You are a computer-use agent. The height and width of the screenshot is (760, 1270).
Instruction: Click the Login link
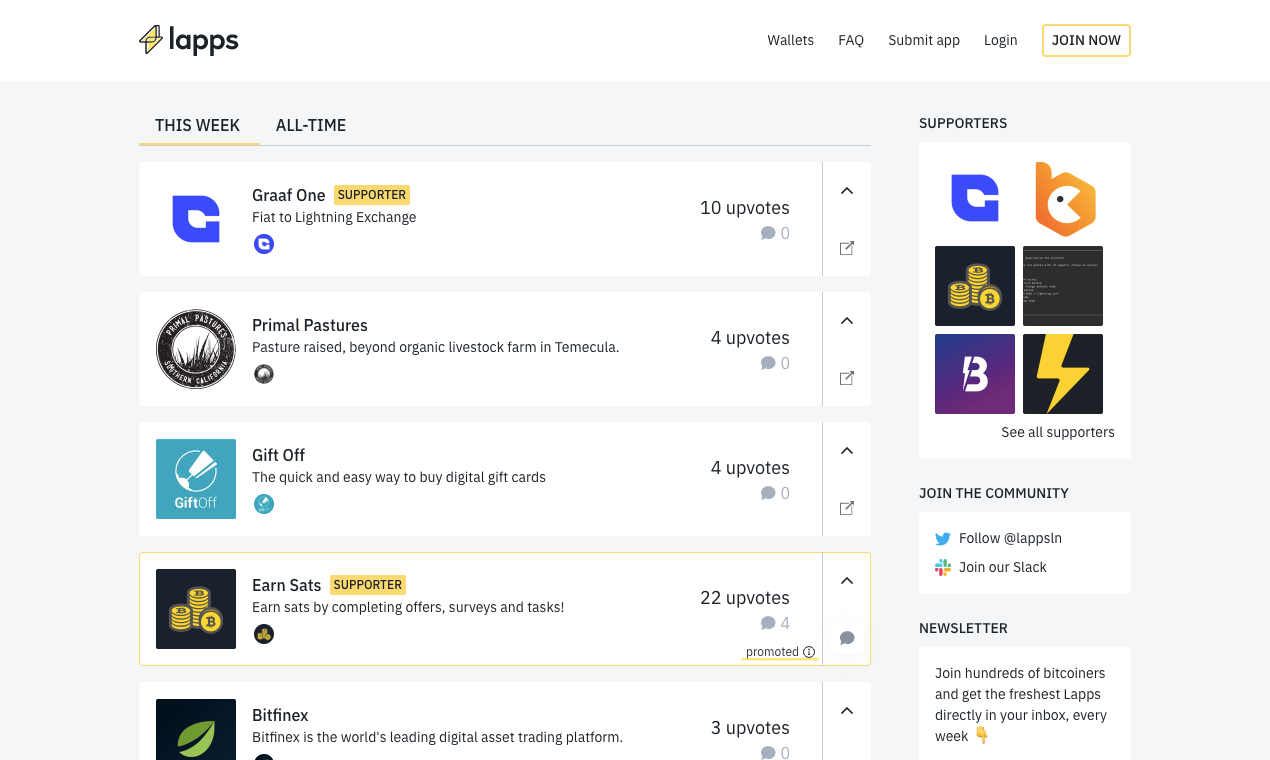1000,40
